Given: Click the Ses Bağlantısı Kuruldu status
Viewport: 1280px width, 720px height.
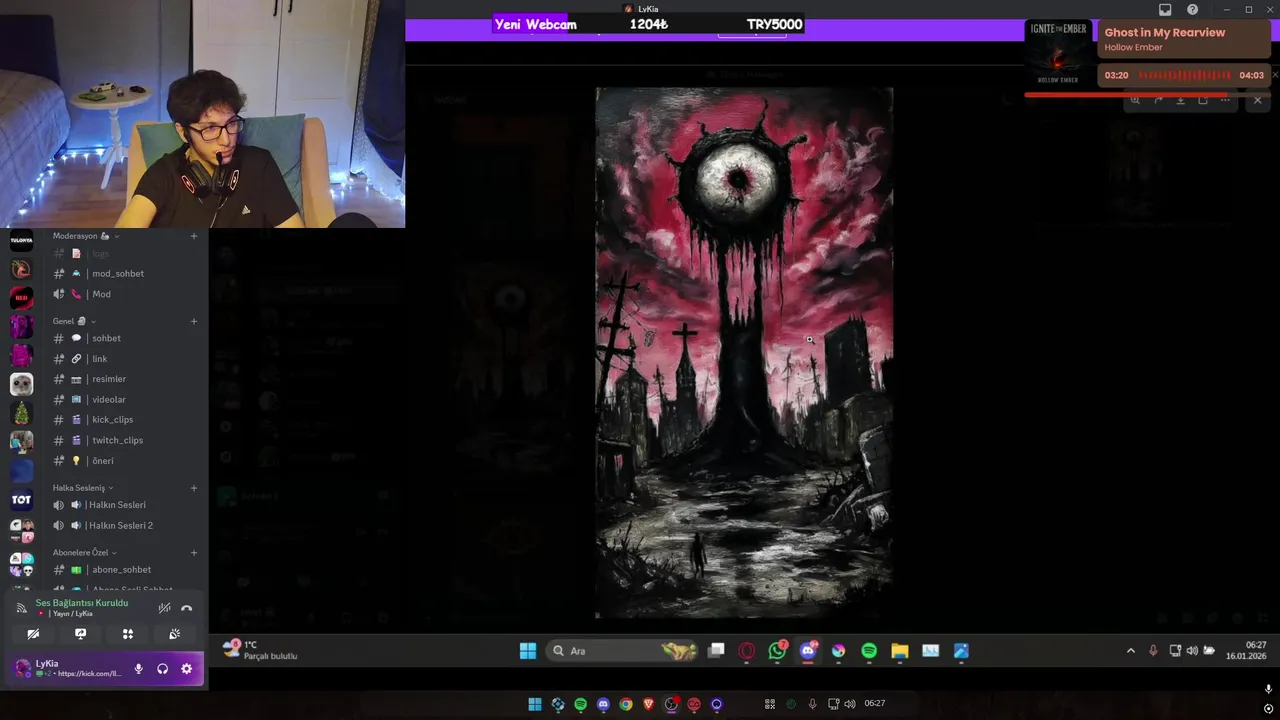Looking at the screenshot, I should pyautogui.click(x=82, y=603).
